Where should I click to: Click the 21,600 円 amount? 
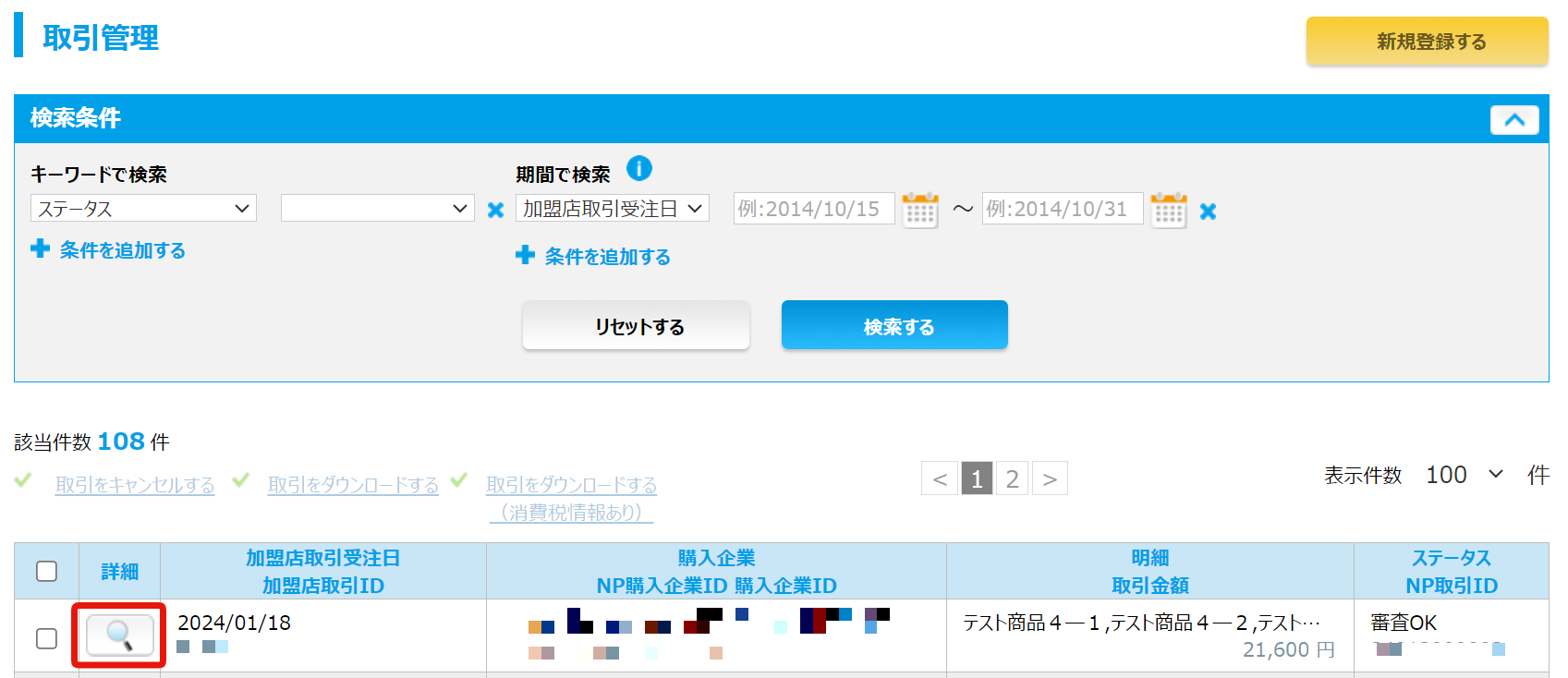click(x=1289, y=650)
